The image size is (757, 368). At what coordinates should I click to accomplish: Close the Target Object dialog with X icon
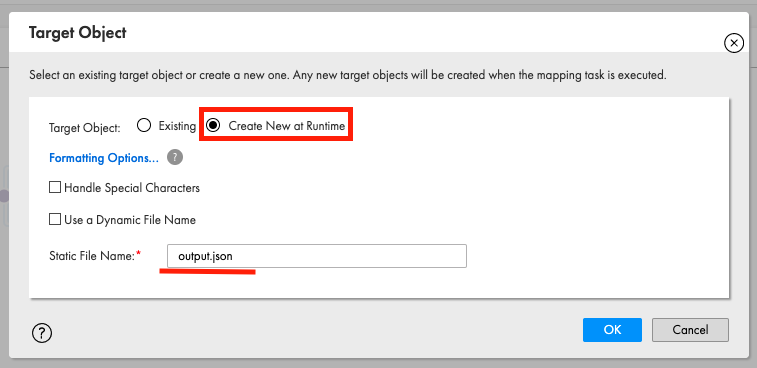point(734,43)
